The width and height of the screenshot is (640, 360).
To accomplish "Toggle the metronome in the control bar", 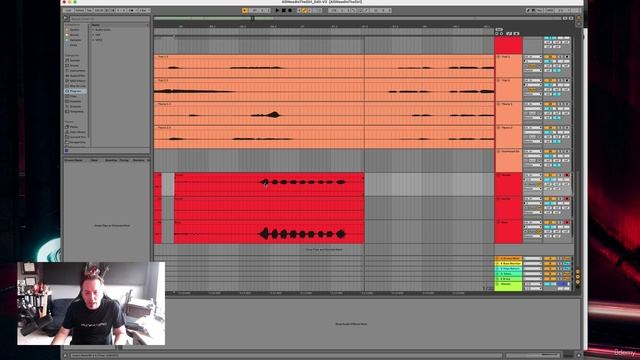I will 131,10.
